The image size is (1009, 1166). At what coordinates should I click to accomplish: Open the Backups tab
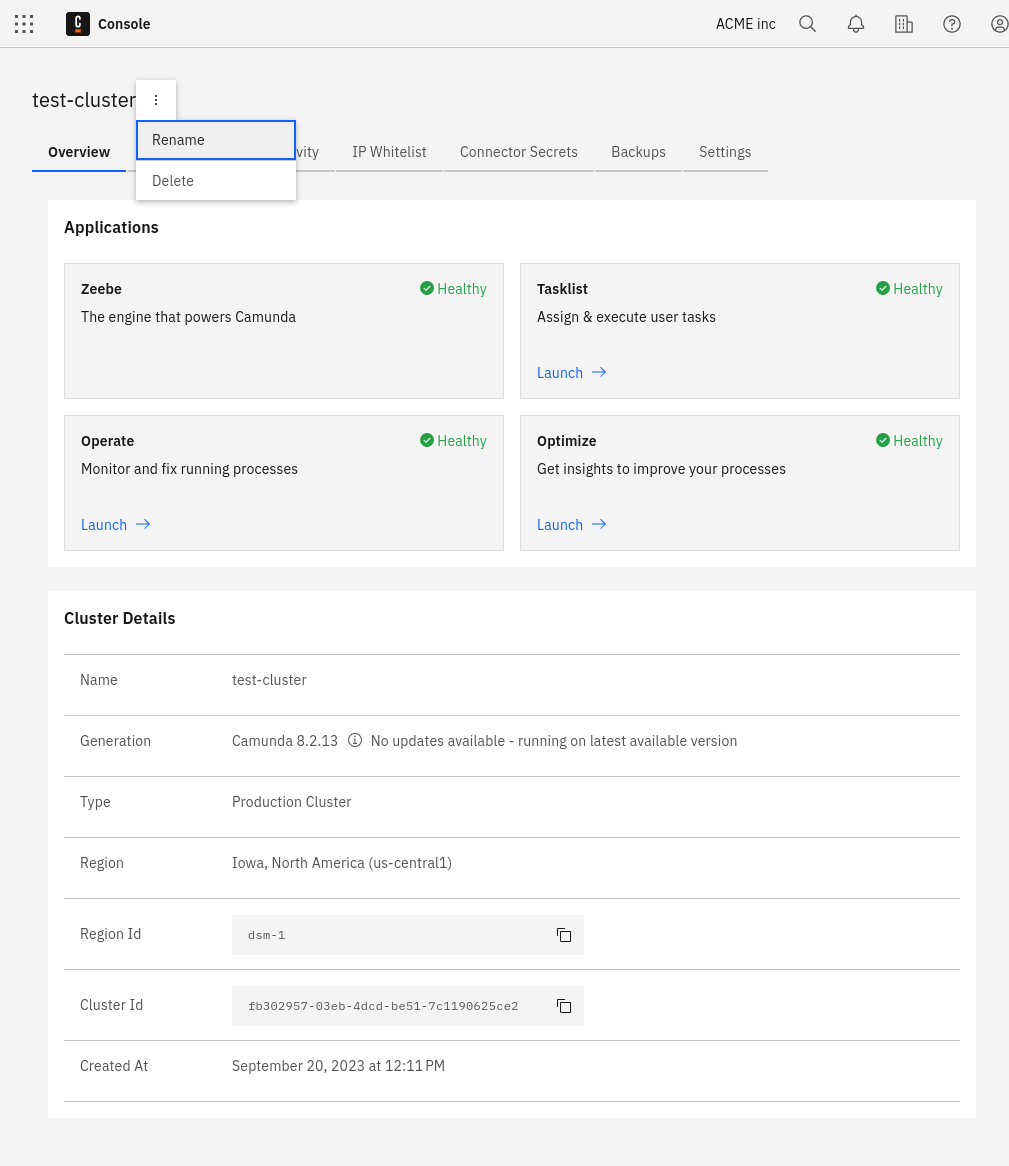pyautogui.click(x=638, y=152)
